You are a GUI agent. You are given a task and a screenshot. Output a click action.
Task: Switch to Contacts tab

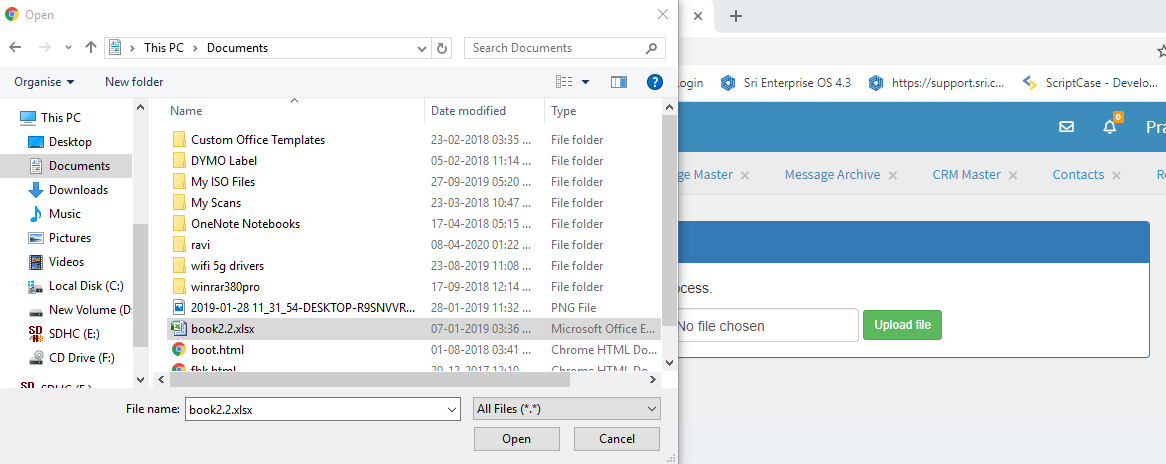(x=1078, y=175)
